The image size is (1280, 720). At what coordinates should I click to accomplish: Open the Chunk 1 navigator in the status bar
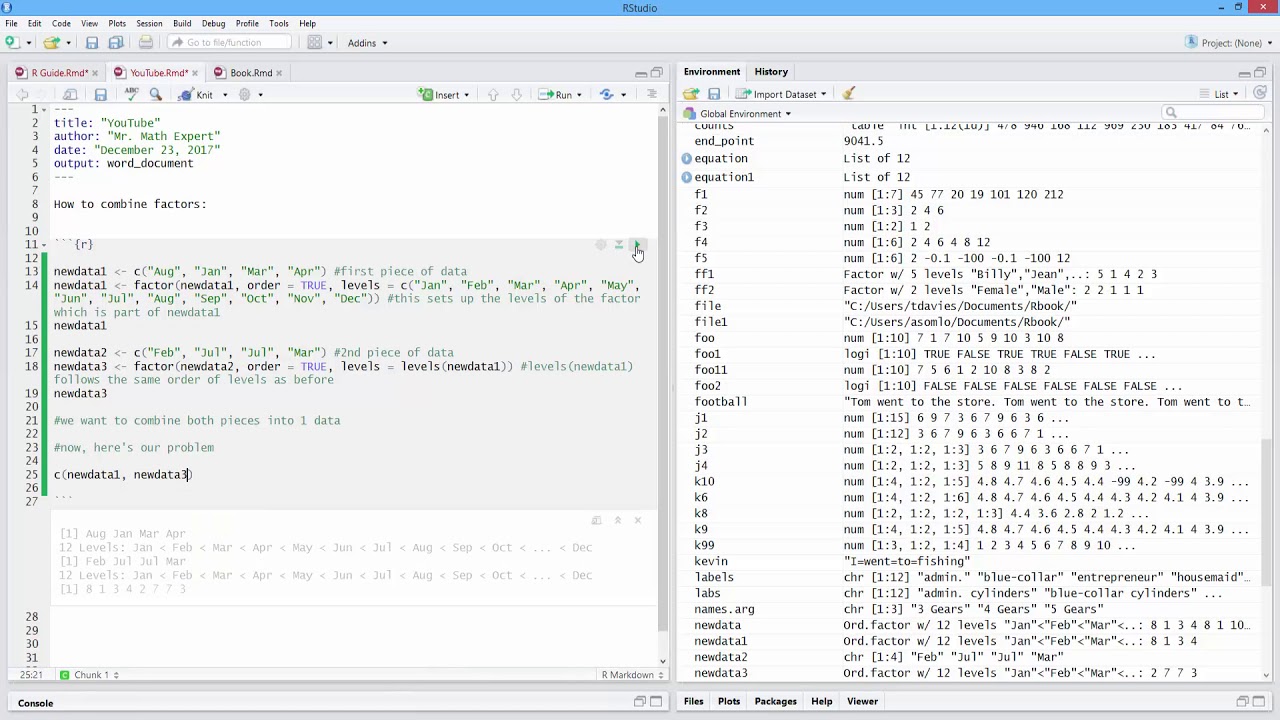point(90,675)
